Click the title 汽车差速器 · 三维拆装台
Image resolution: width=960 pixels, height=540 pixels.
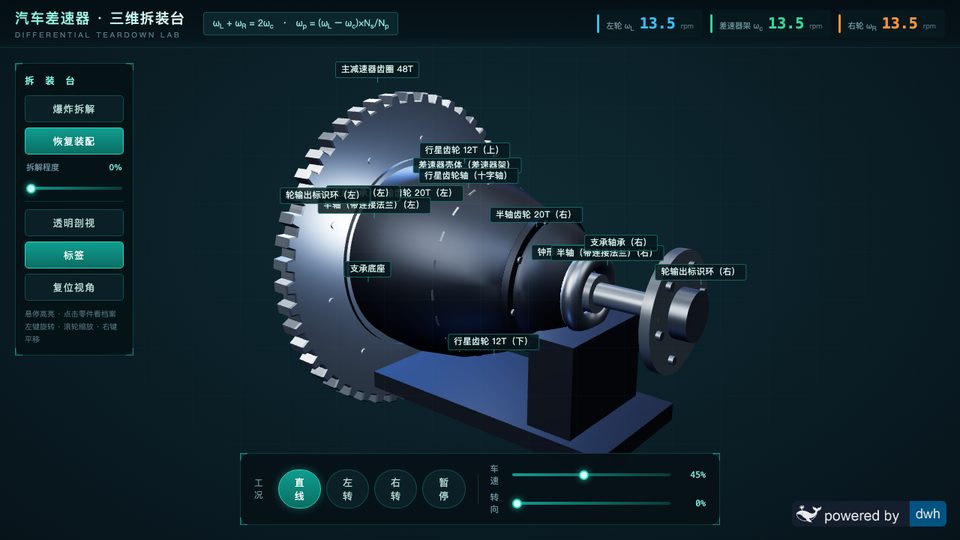(100, 18)
